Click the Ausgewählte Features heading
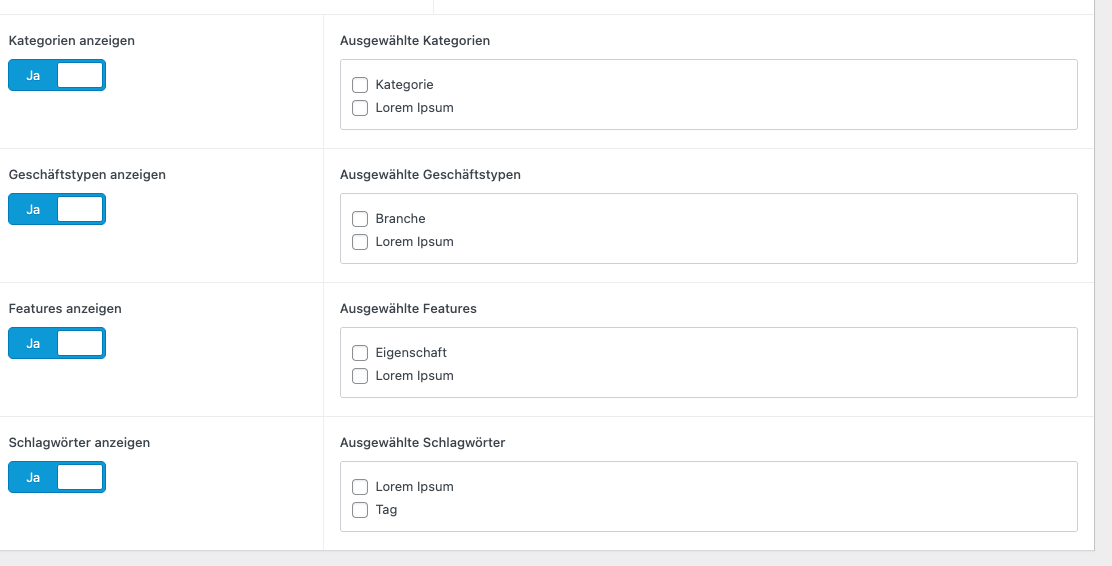The width and height of the screenshot is (1112, 566). coord(408,309)
